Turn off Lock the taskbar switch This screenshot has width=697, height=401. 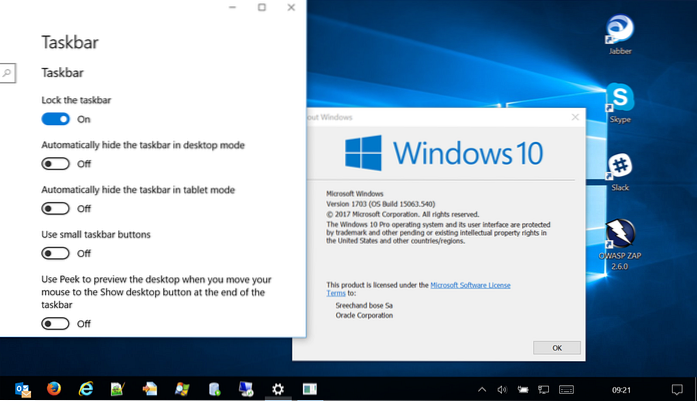coord(56,119)
